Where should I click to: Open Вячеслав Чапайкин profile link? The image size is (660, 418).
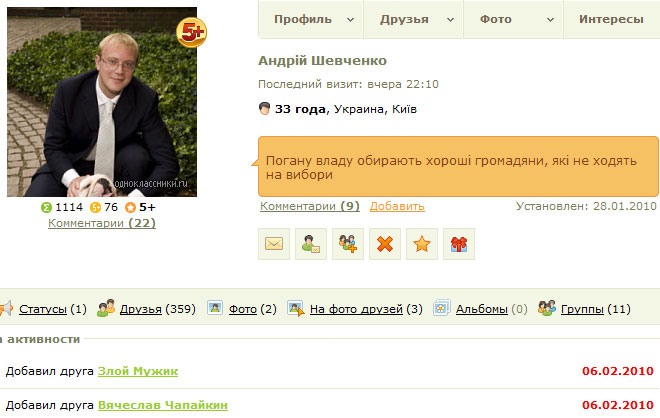(163, 405)
